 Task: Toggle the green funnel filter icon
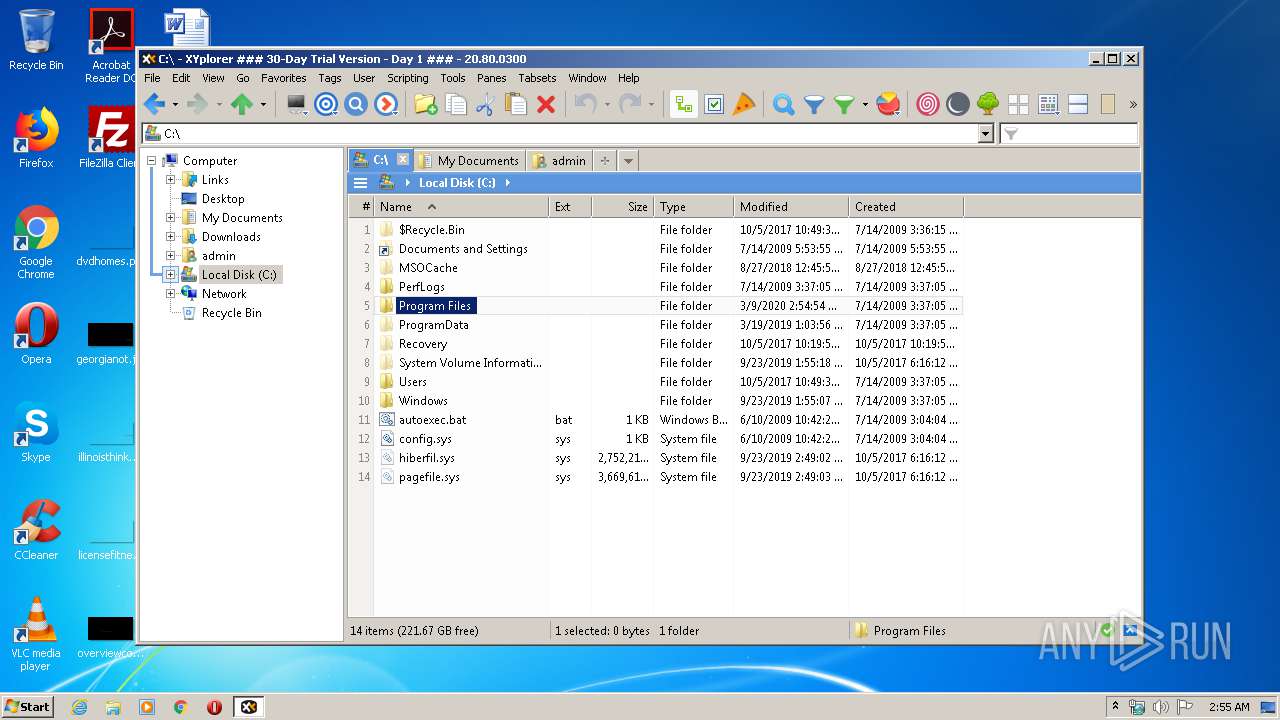[845, 104]
